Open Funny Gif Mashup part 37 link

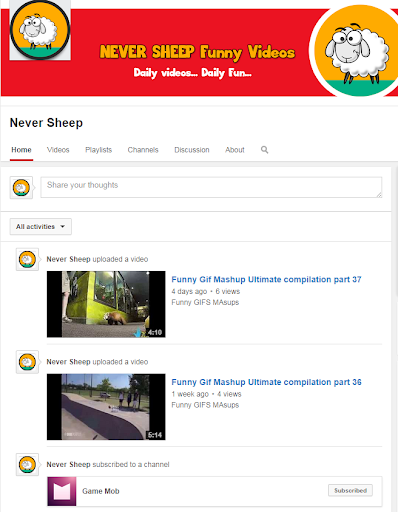(x=266, y=279)
